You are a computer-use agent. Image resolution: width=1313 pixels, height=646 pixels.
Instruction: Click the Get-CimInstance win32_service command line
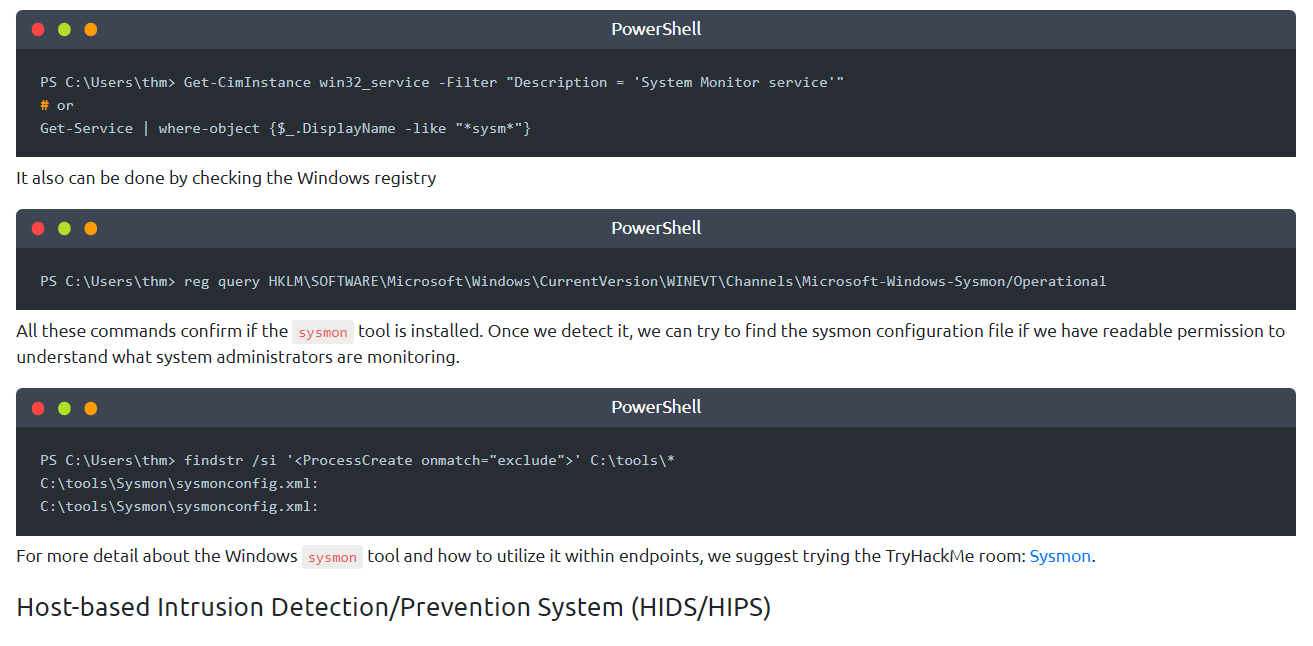point(442,82)
